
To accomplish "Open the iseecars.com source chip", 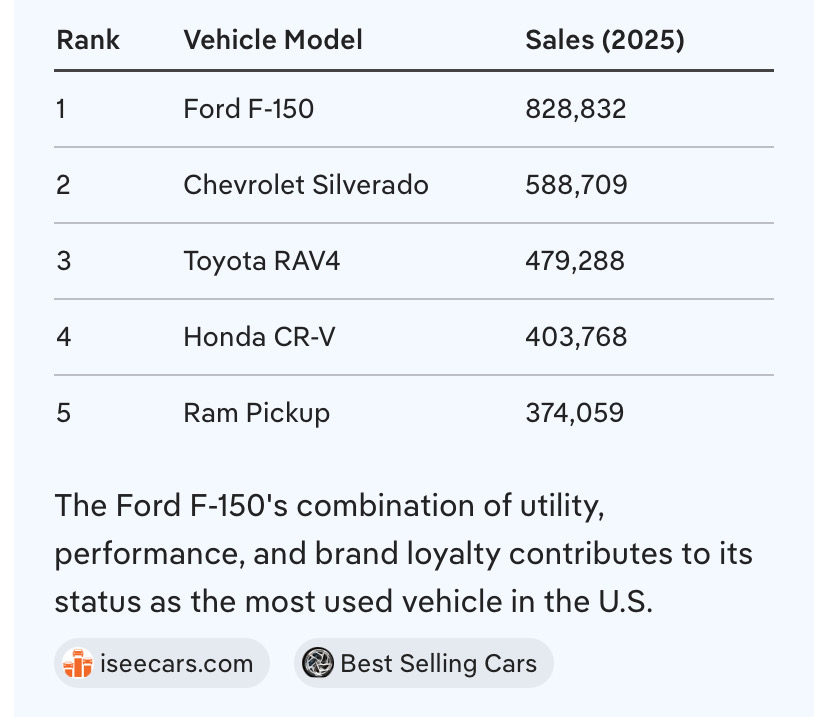I will tap(162, 663).
